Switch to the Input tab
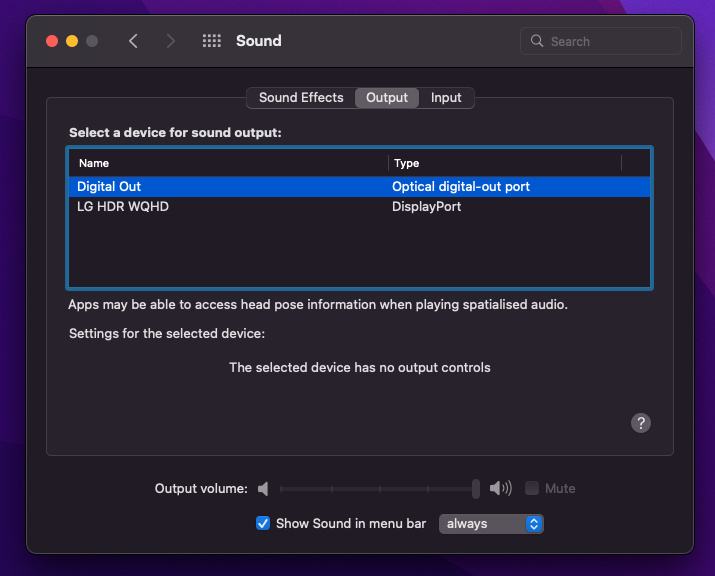 point(446,98)
